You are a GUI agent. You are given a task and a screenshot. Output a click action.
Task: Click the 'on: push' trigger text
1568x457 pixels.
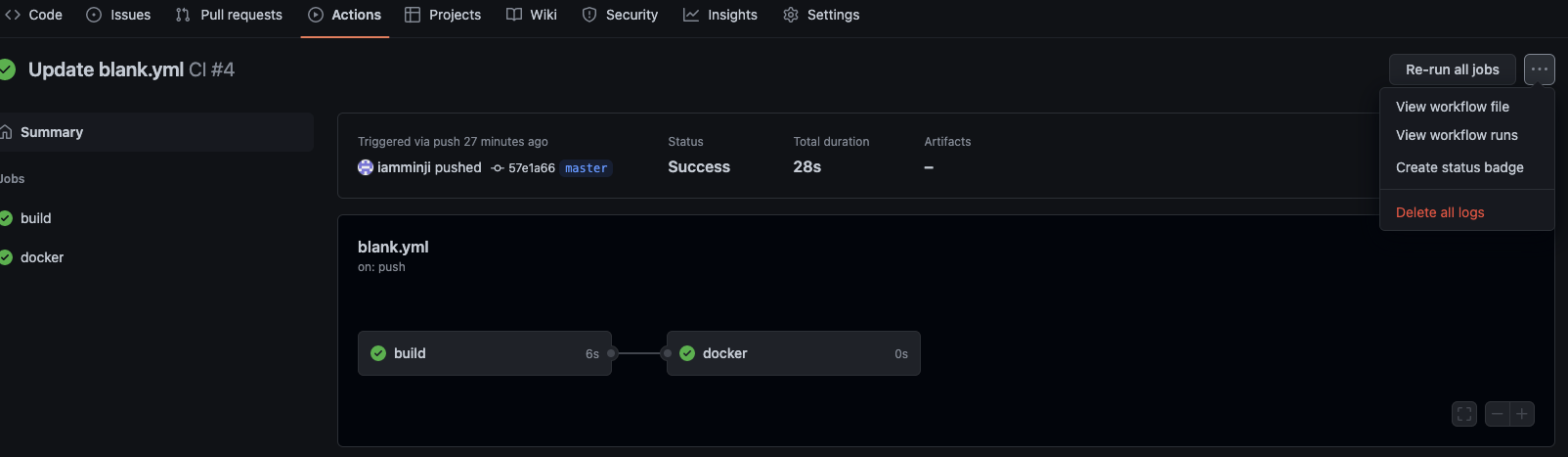click(x=381, y=267)
